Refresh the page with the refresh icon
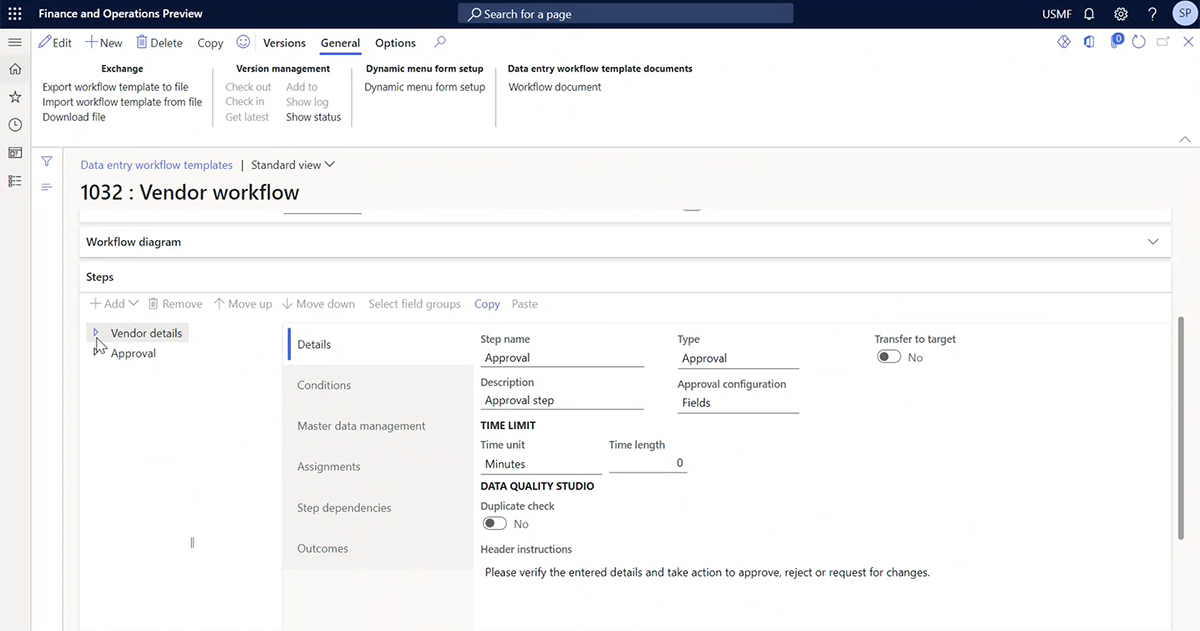The width and height of the screenshot is (1200, 631). pos(1139,42)
